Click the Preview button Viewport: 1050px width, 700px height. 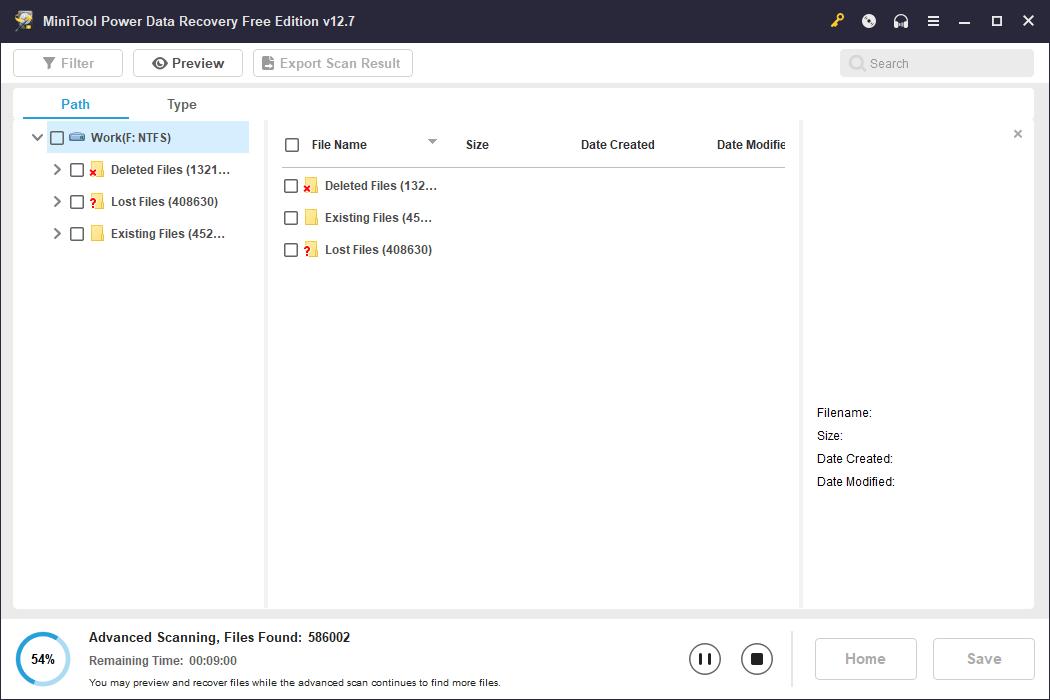[x=188, y=63]
